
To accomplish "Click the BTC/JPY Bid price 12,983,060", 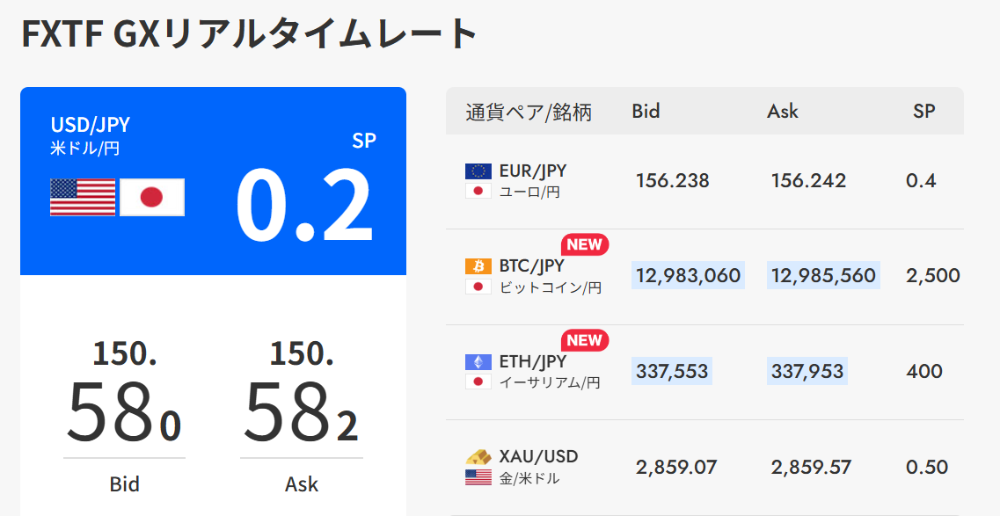I will coord(688,276).
